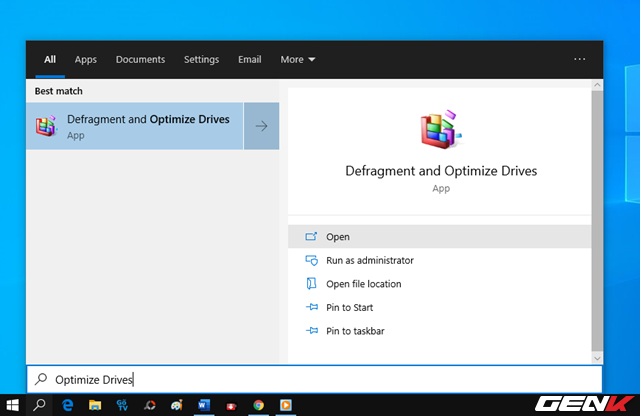The height and width of the screenshot is (416, 640).
Task: Open the Go TV app on the taskbar
Action: click(x=122, y=405)
